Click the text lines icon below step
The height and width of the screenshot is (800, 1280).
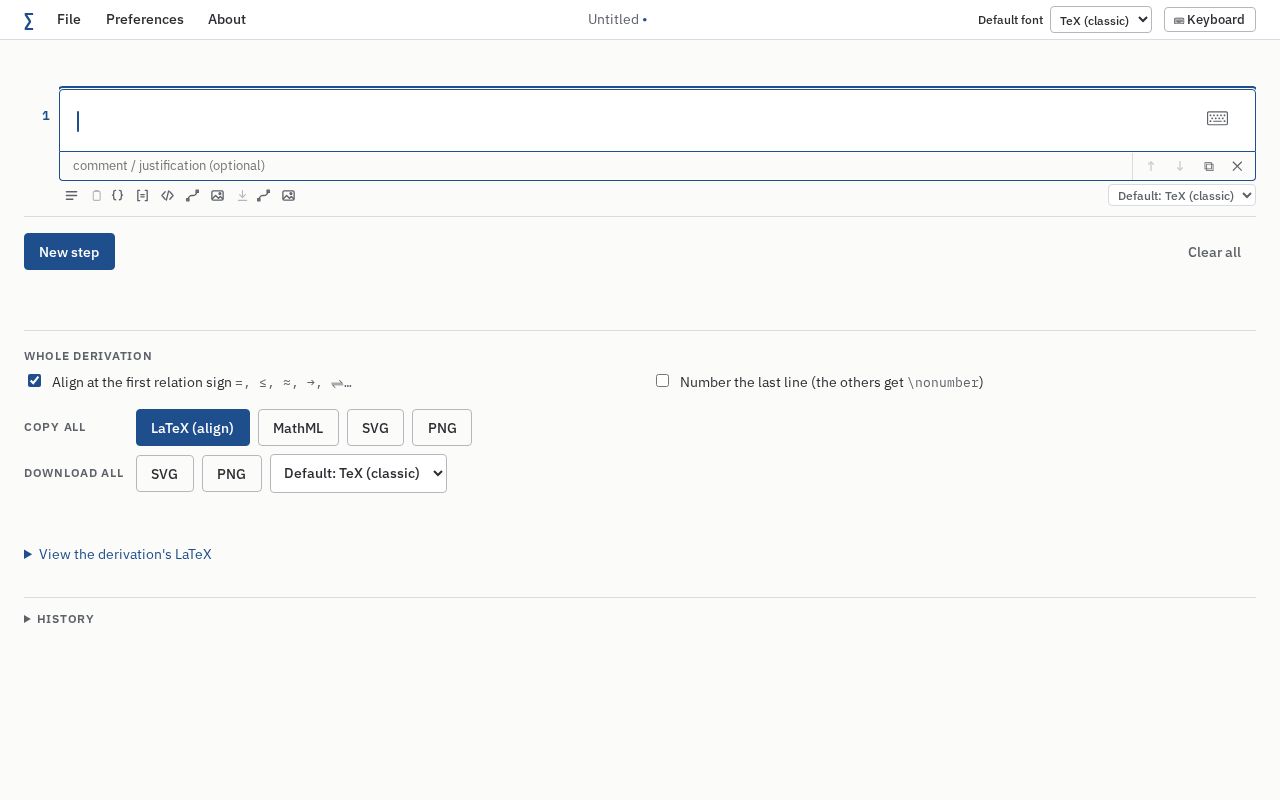pos(72,196)
